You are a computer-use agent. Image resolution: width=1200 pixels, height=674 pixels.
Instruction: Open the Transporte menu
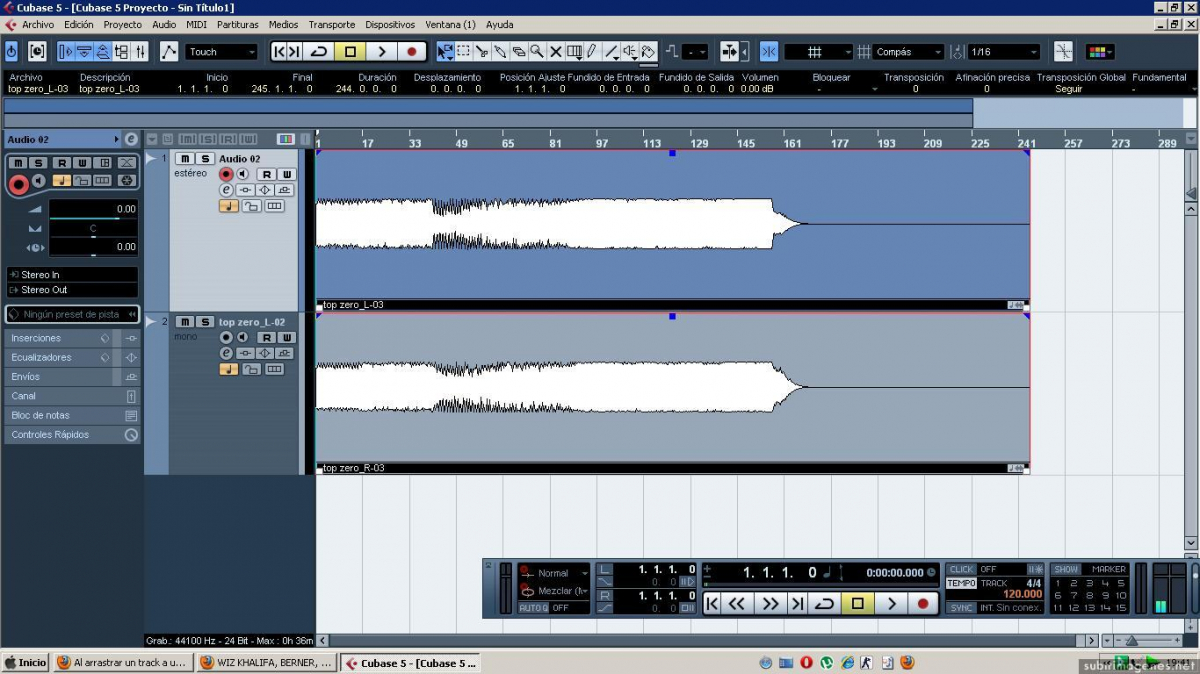point(331,24)
